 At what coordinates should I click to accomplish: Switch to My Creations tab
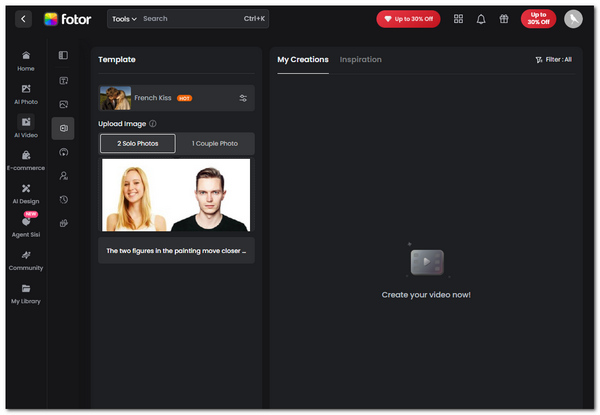[x=302, y=60]
